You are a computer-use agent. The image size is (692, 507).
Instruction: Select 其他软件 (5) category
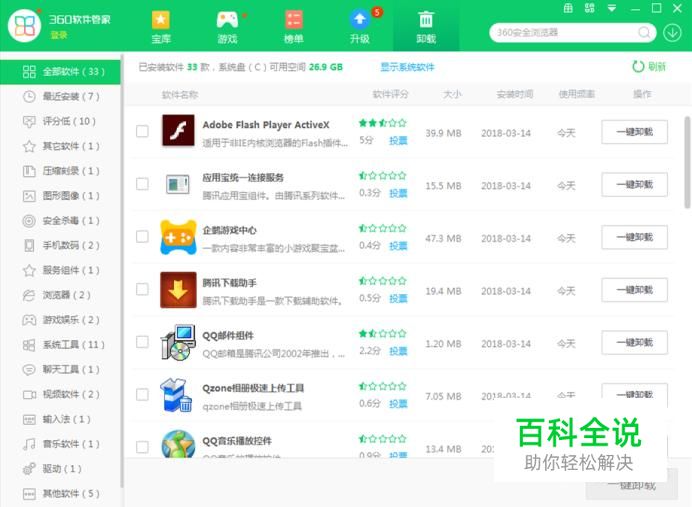(60, 494)
